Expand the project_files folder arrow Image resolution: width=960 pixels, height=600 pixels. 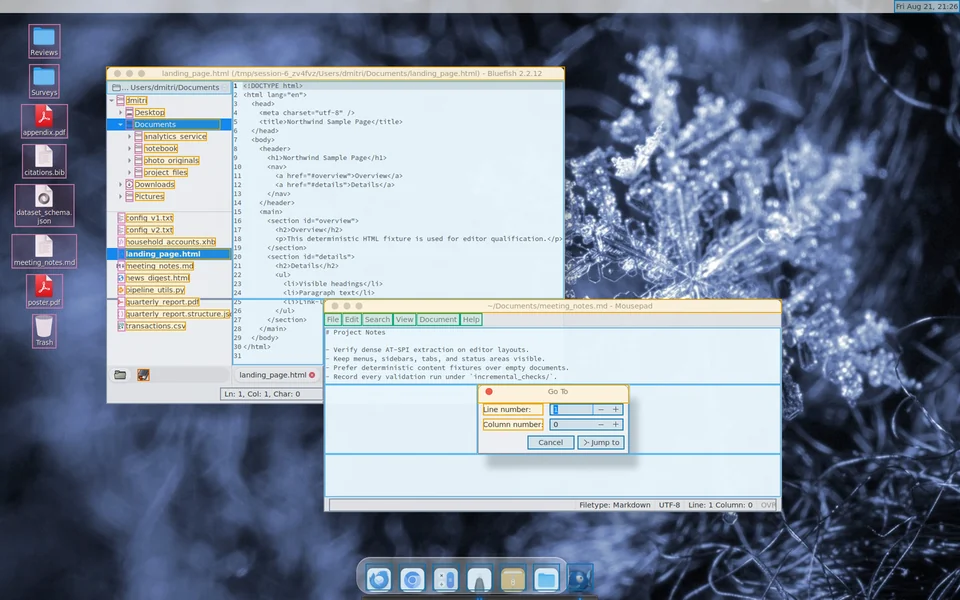[130, 172]
